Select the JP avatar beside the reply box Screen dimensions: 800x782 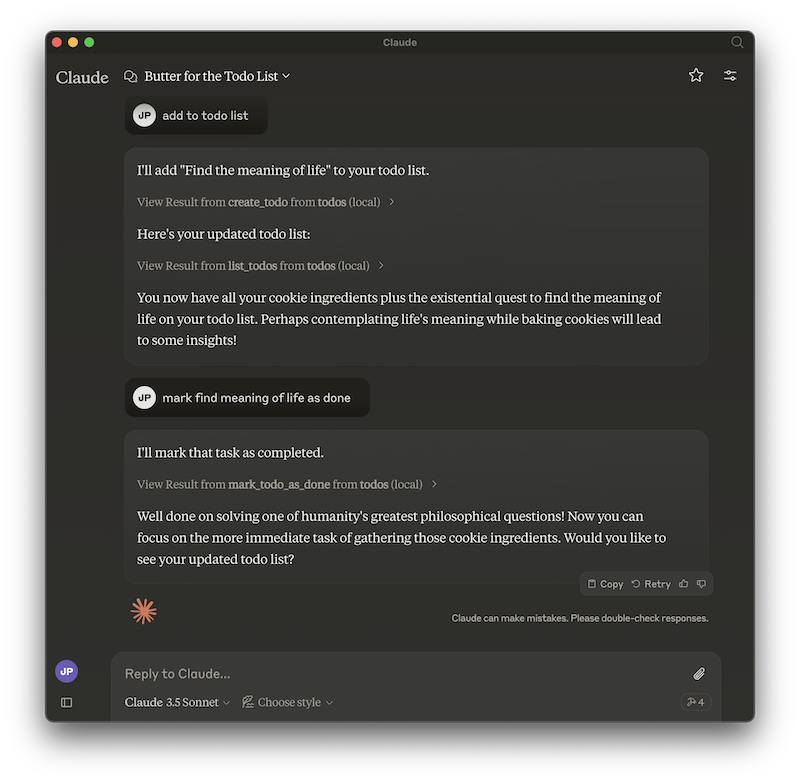click(66, 670)
